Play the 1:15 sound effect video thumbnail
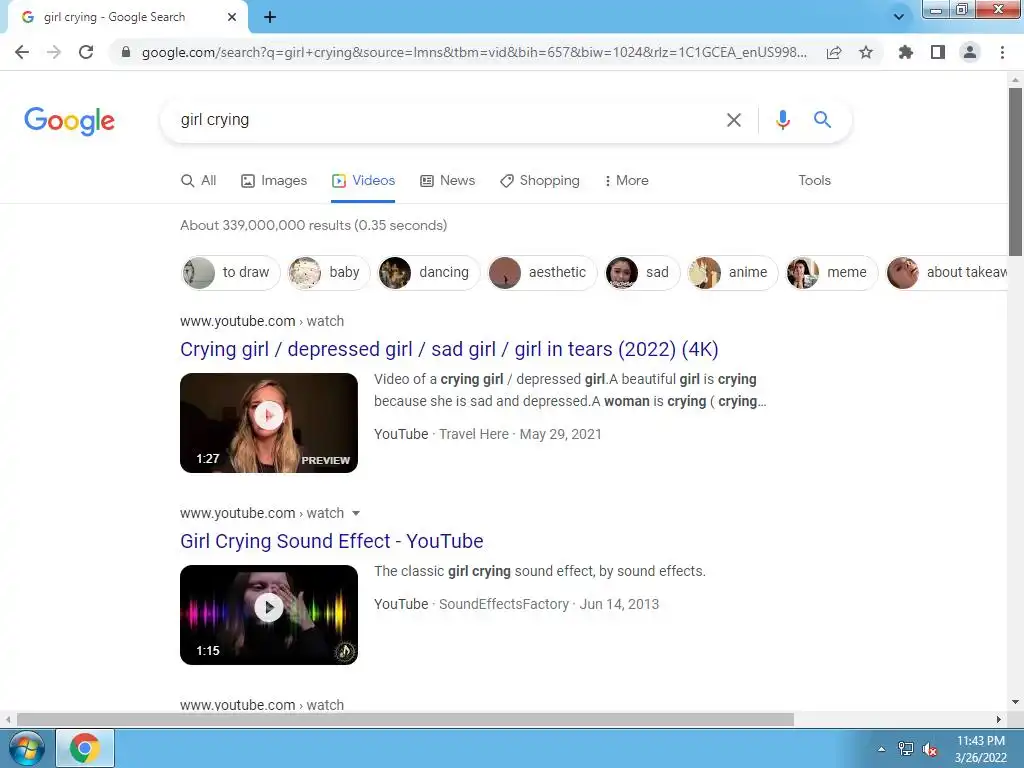 [x=269, y=615]
